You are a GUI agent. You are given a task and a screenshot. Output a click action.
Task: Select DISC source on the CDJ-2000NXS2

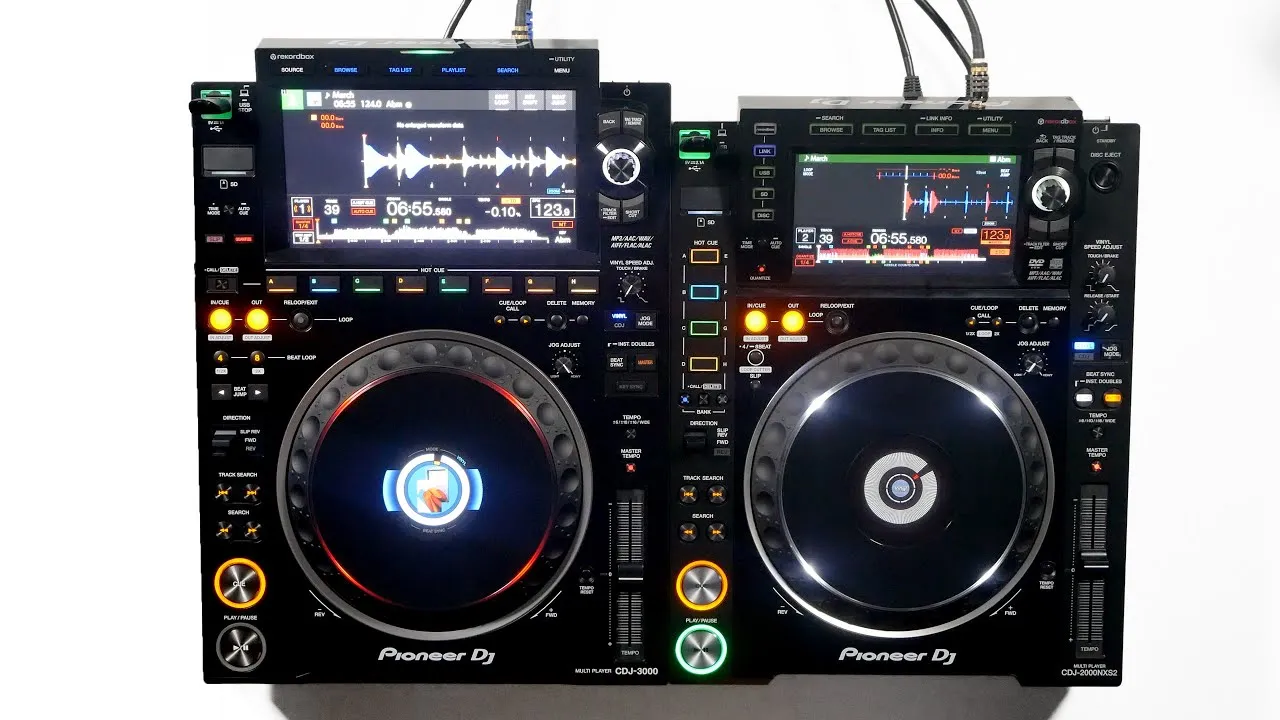[765, 214]
